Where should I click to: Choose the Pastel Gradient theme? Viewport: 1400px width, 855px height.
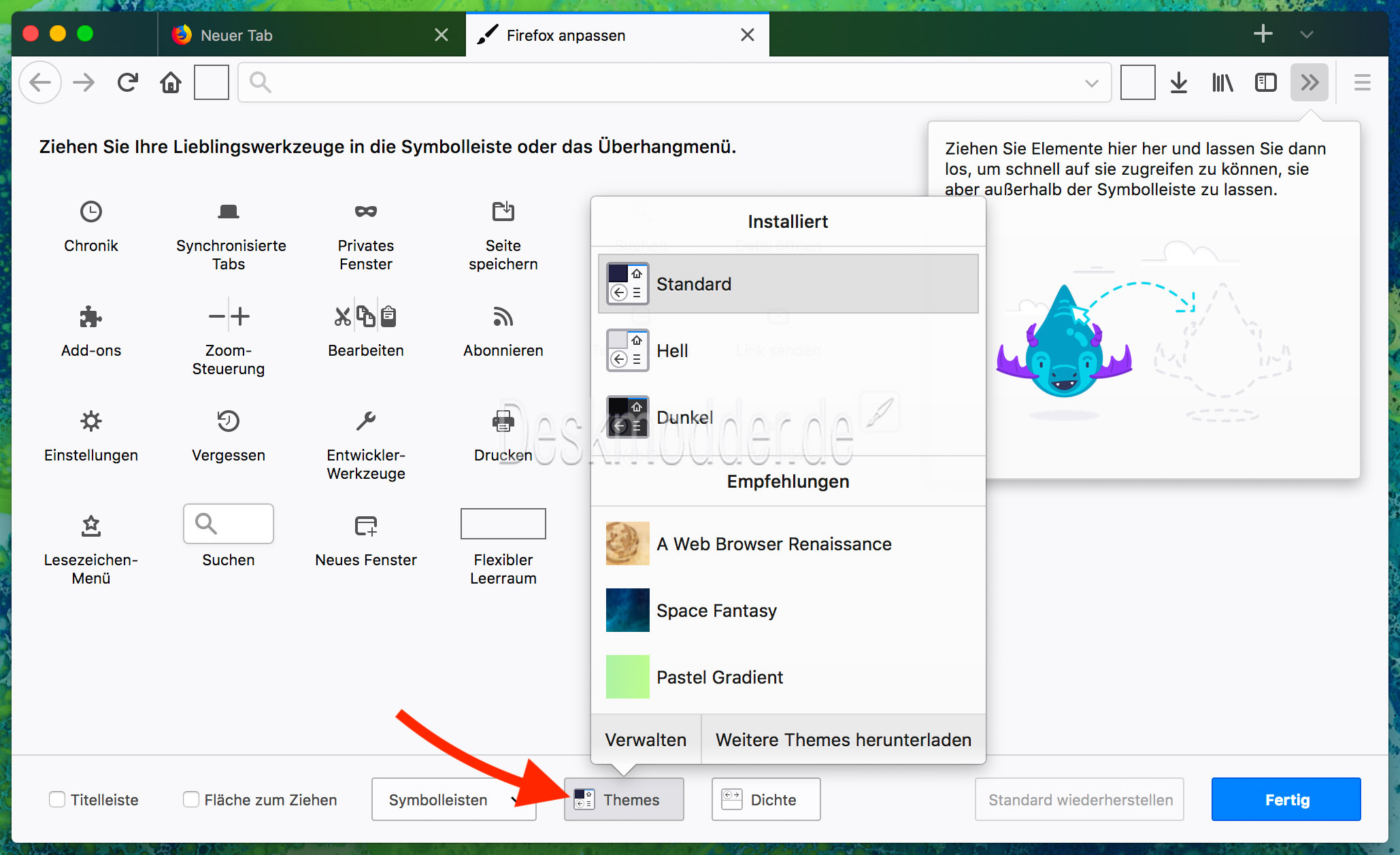click(x=788, y=677)
